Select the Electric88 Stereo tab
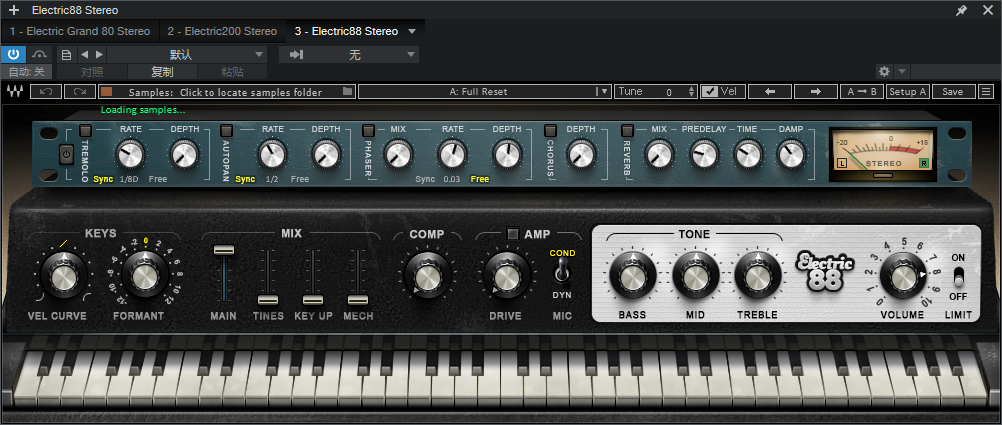 (x=346, y=31)
